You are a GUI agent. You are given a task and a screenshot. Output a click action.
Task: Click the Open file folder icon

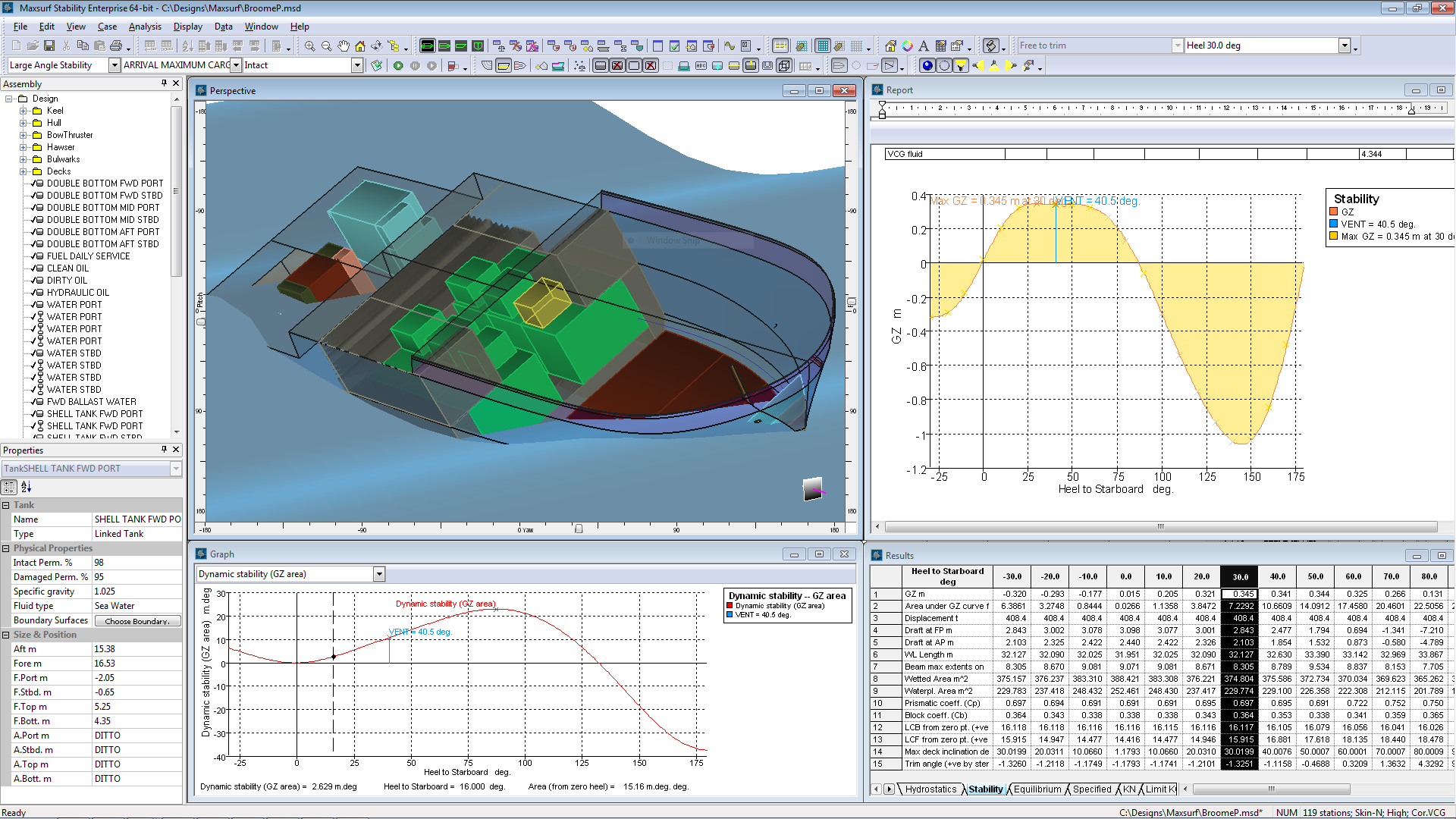click(33, 46)
